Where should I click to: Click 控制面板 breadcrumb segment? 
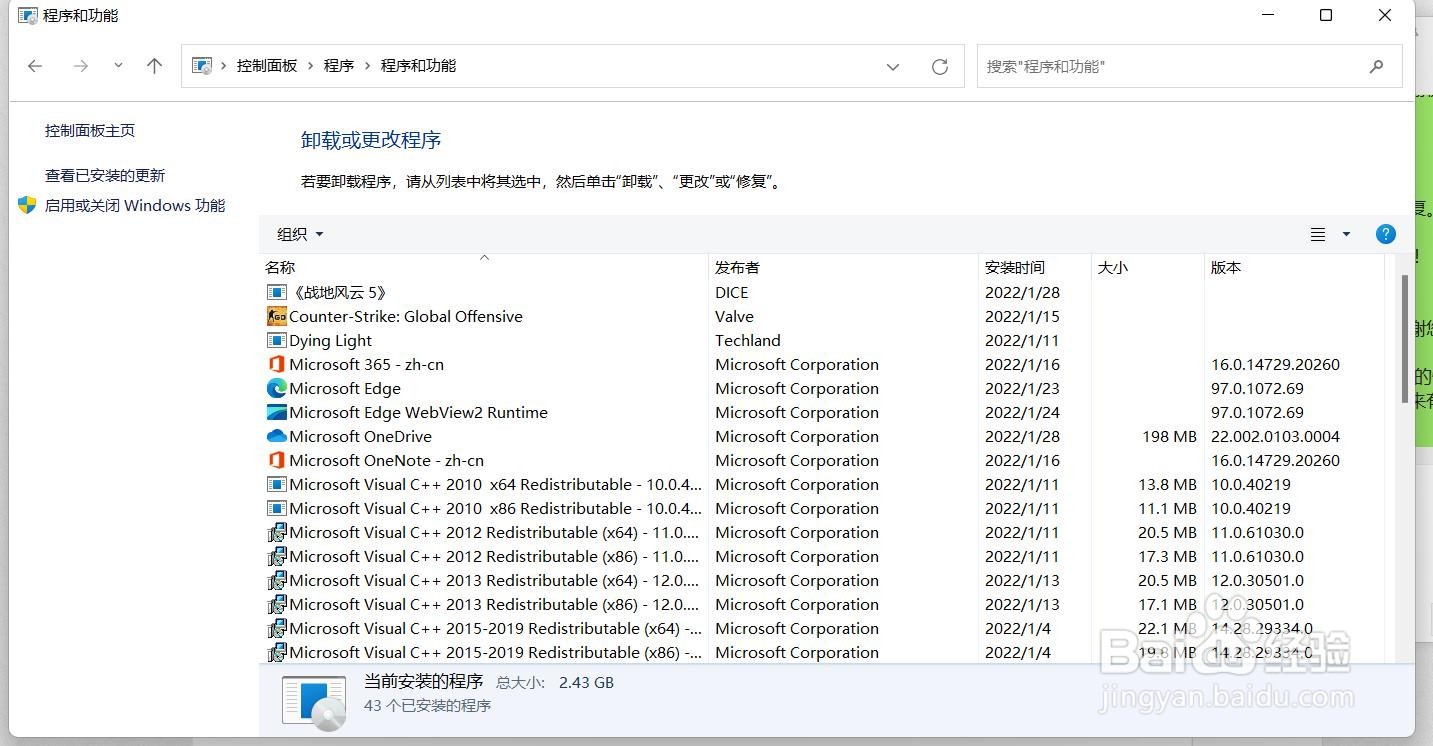[x=267, y=66]
